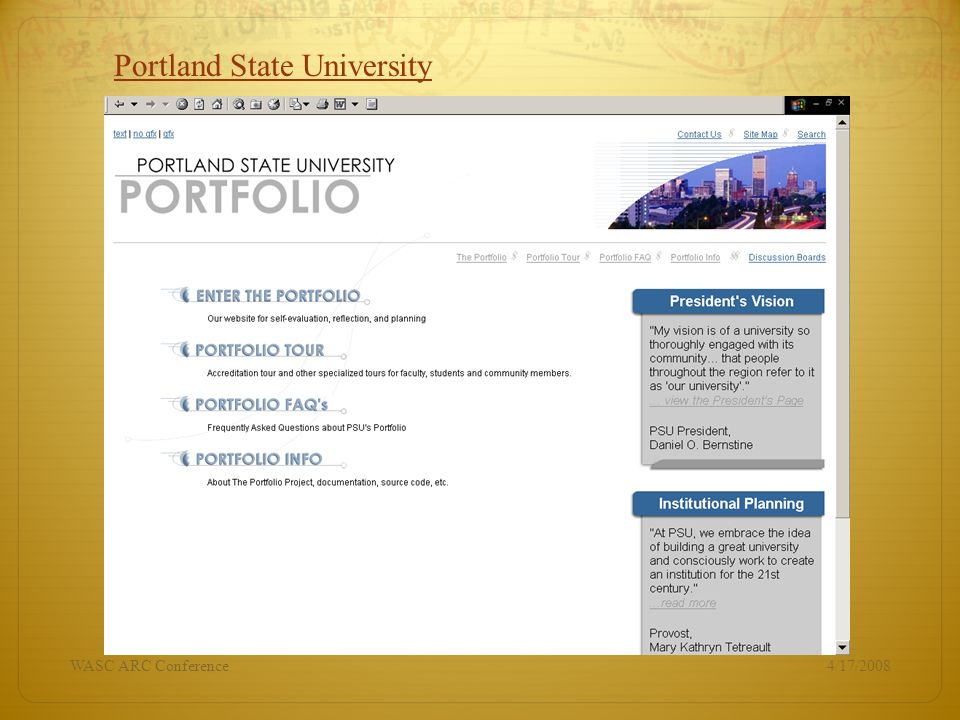Click the PORTFOLIO TOUR heading link
The image size is (960, 720).
(x=260, y=350)
